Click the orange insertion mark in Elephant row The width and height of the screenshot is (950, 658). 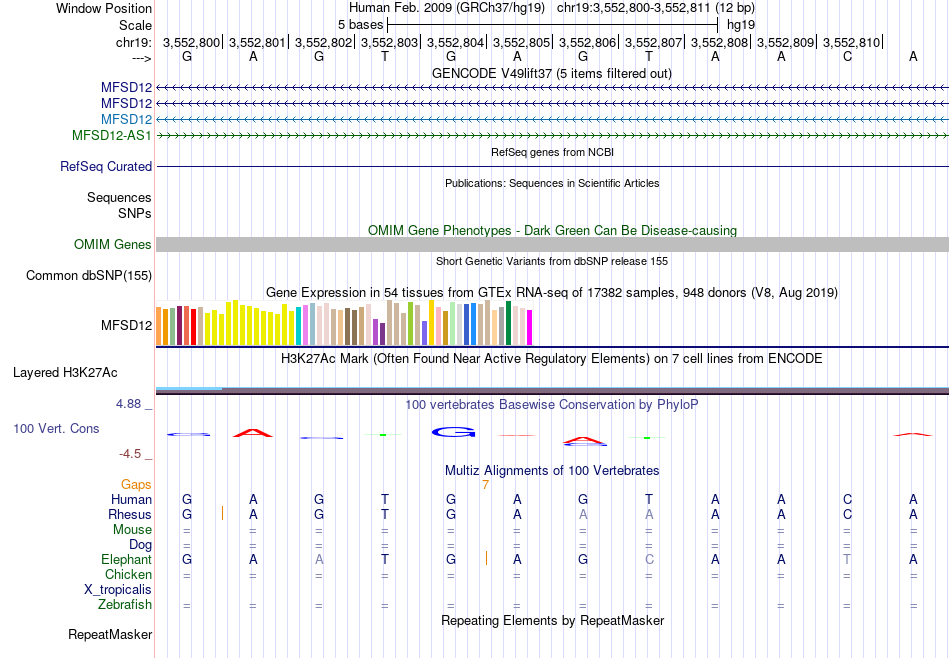coord(487,558)
